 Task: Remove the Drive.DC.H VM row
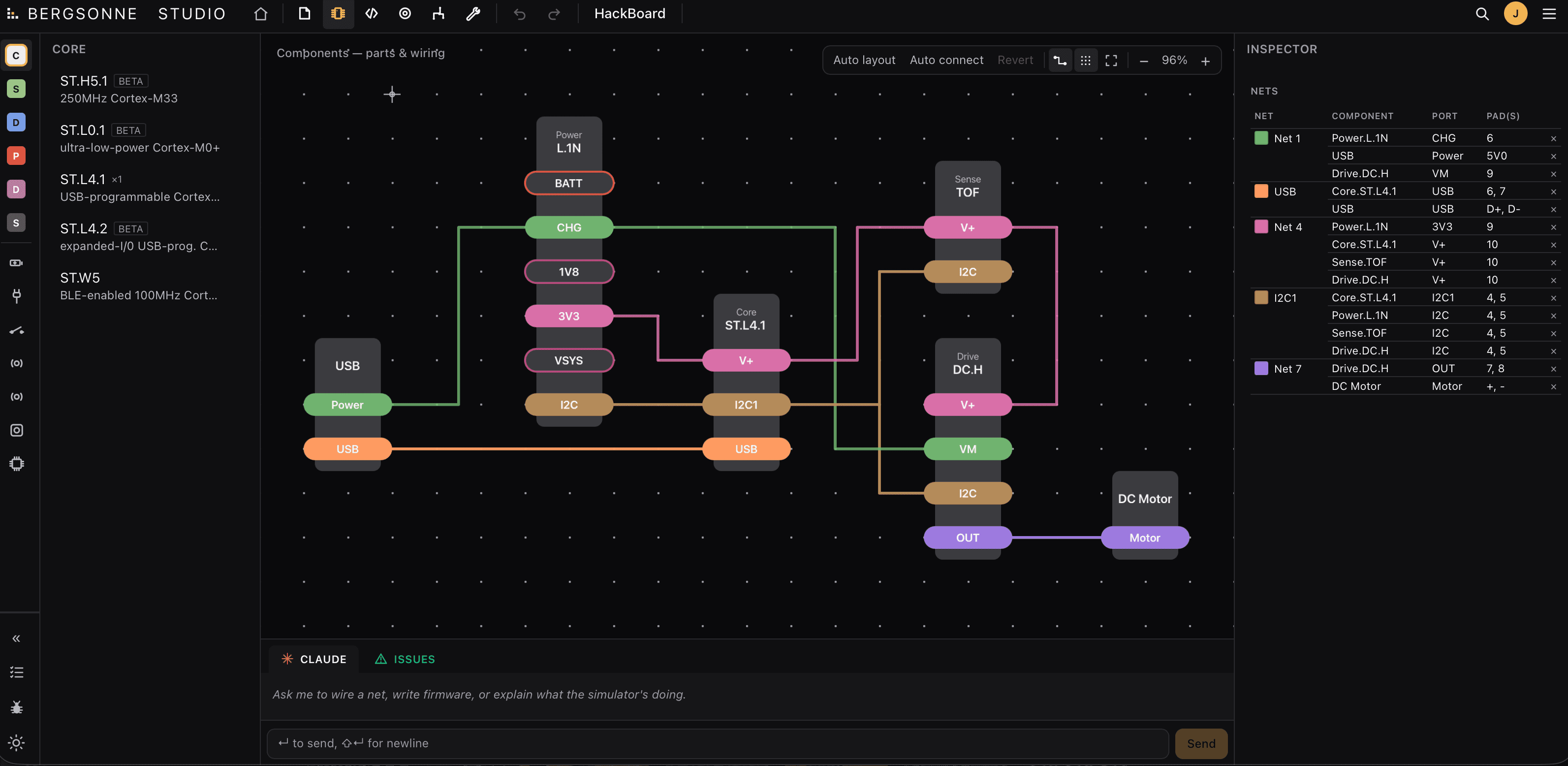coord(1553,174)
